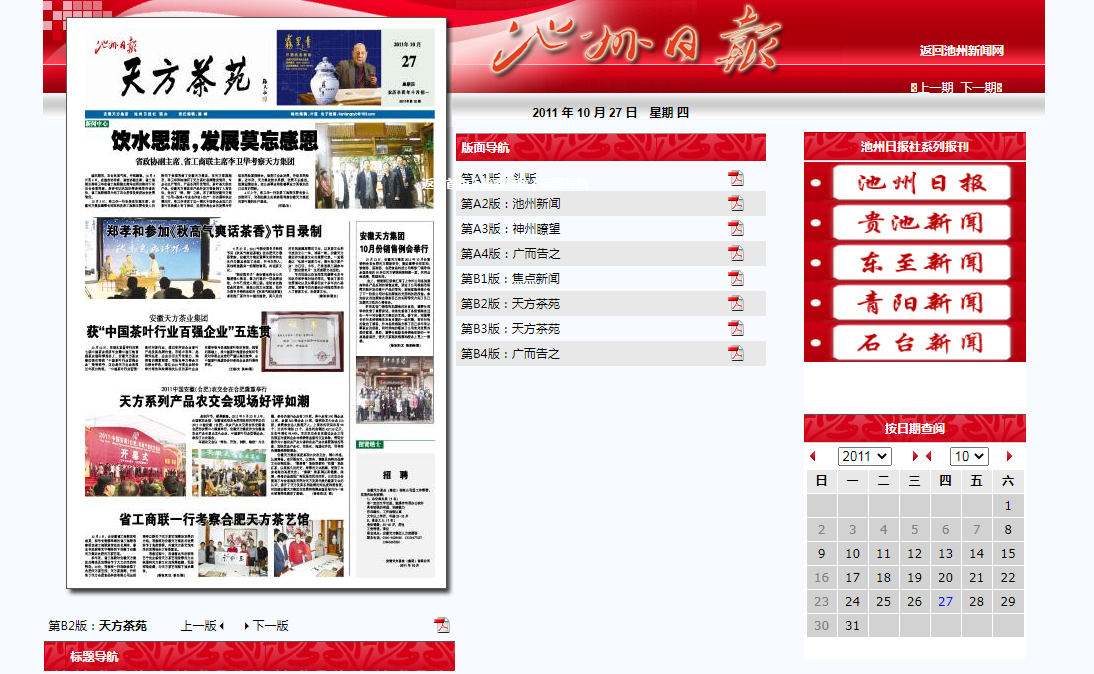Click the previous year arrow in calendar
The height and width of the screenshot is (674, 1094).
pyautogui.click(x=813, y=457)
